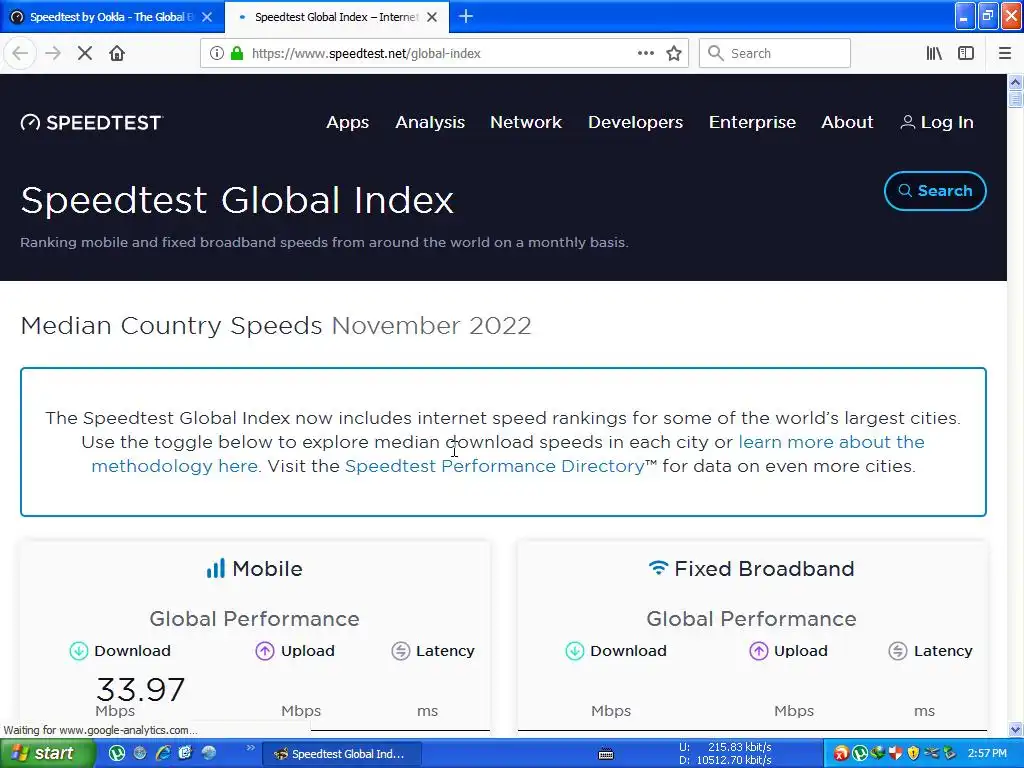
Task: Click Fixed Broadband Latency icon
Action: (x=898, y=650)
